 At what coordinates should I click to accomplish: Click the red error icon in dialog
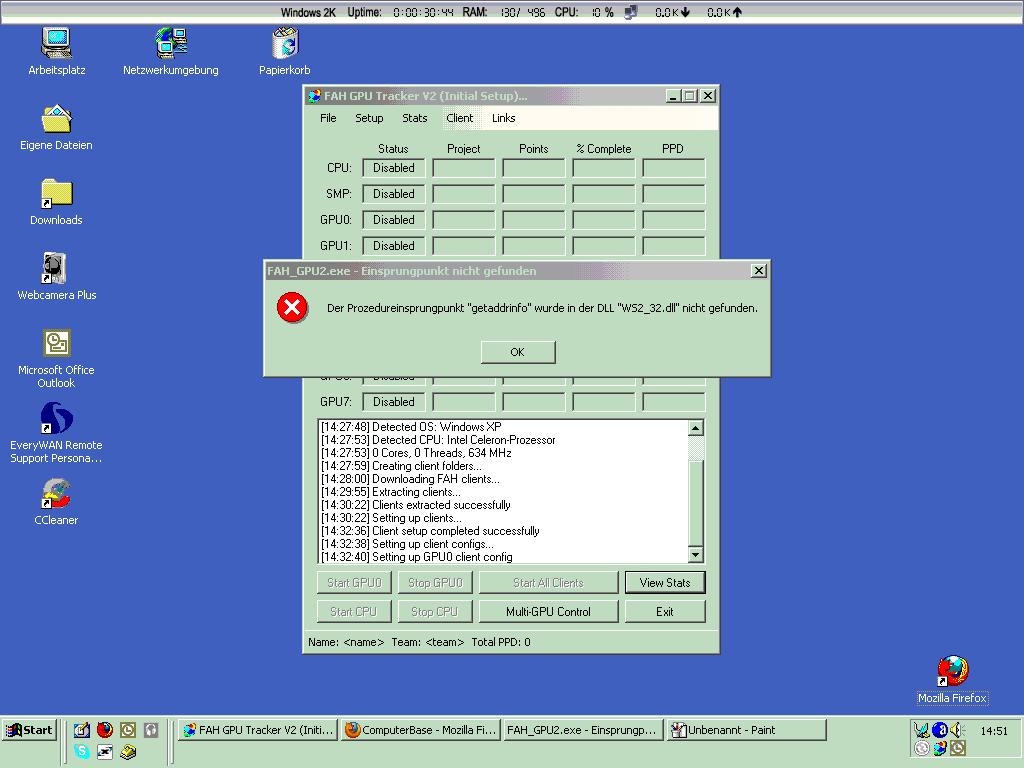point(292,308)
